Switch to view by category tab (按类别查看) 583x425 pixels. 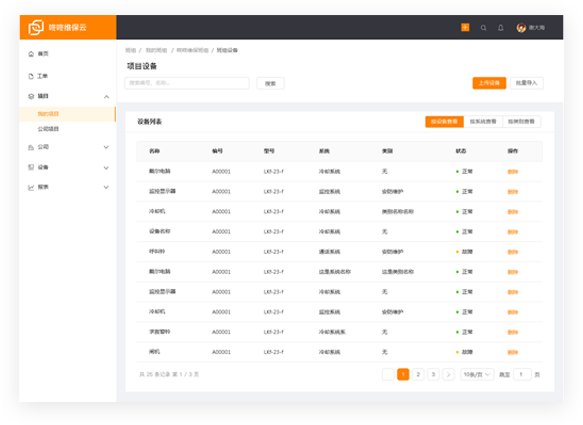[x=522, y=122]
